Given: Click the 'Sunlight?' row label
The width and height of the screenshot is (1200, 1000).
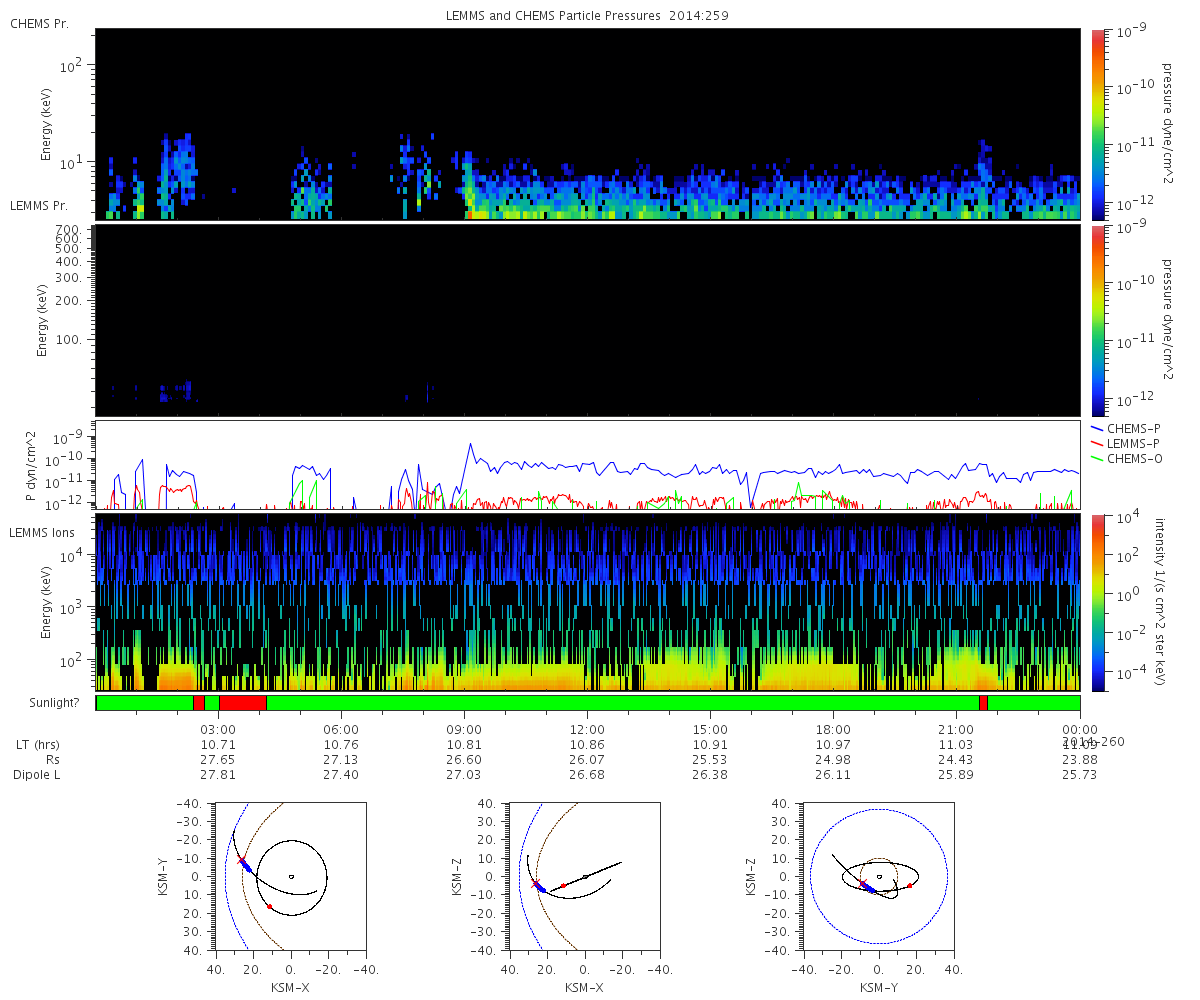Looking at the screenshot, I should [52, 703].
